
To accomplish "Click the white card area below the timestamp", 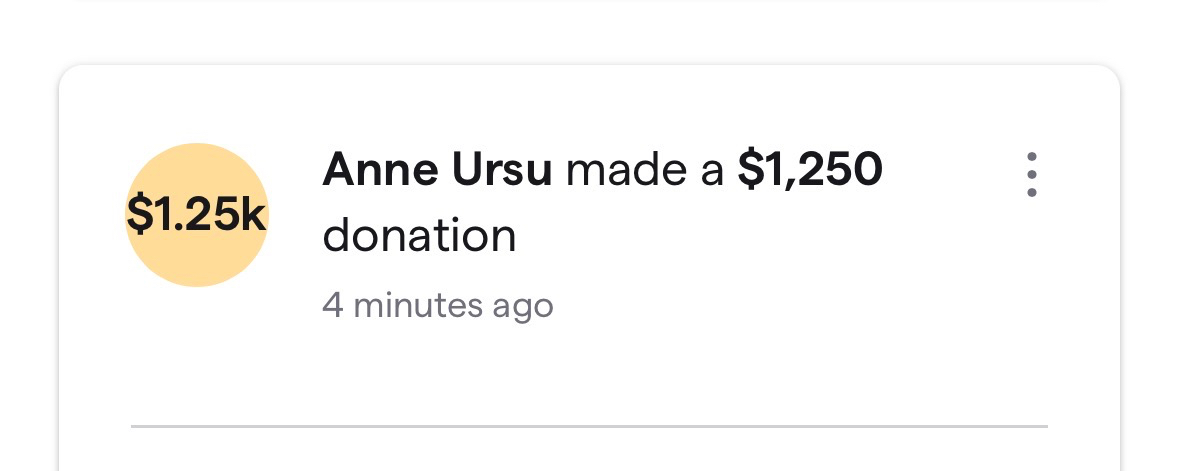I will (x=589, y=370).
